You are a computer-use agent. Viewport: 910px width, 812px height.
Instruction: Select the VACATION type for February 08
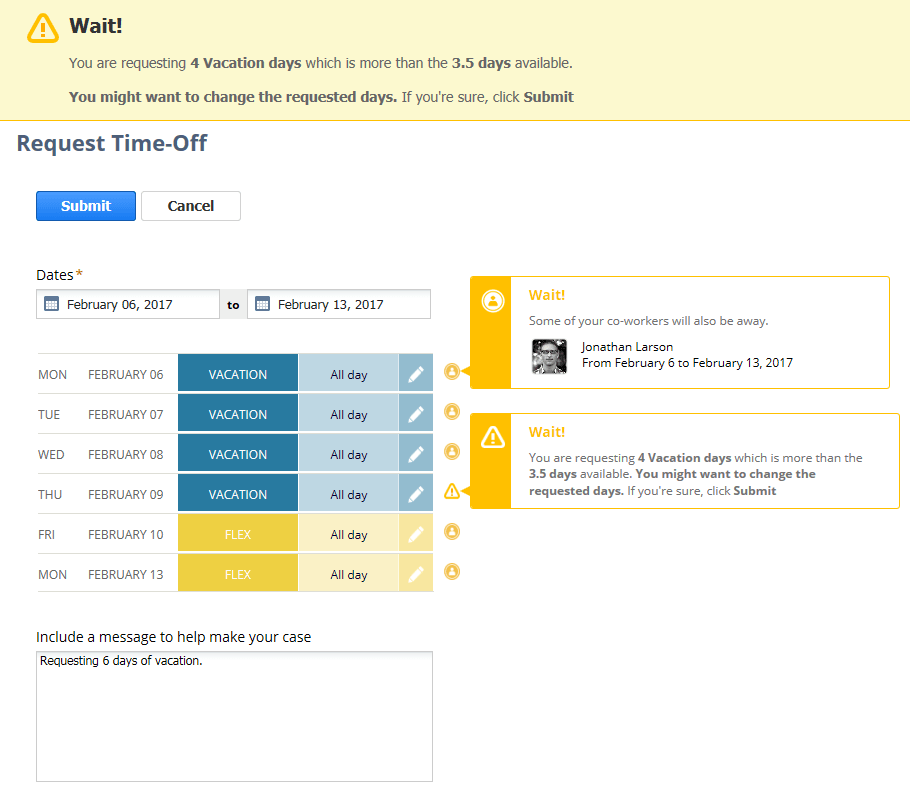click(238, 454)
